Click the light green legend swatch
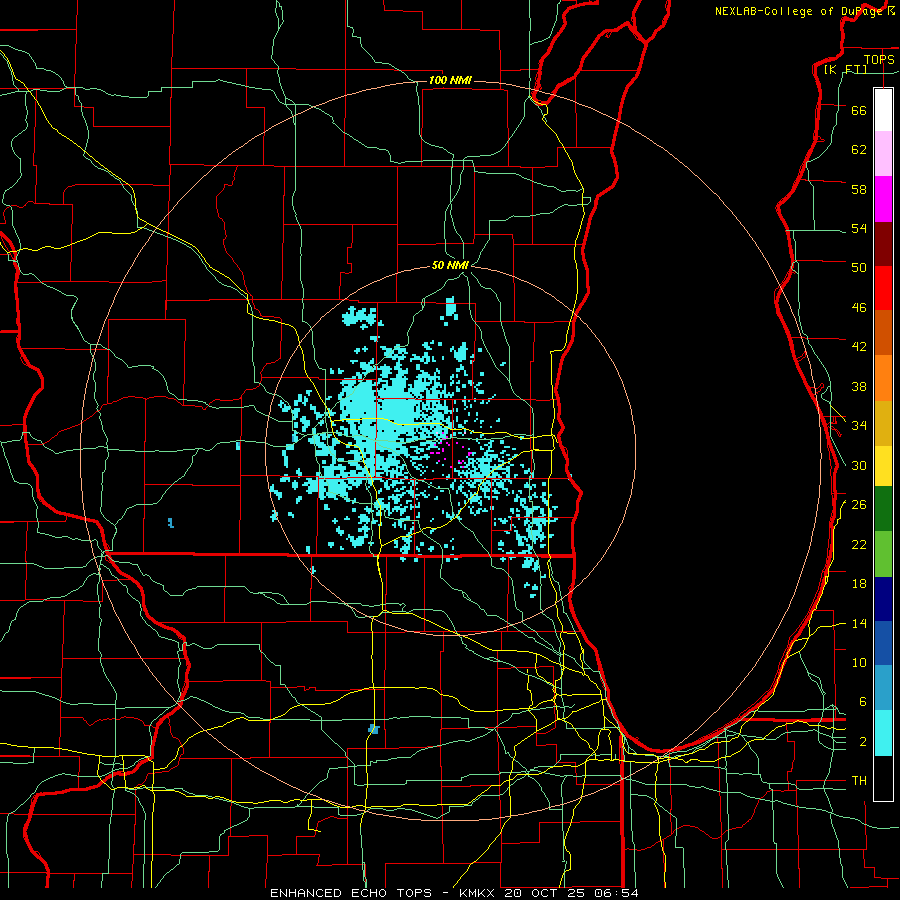This screenshot has width=900, height=900. click(x=883, y=554)
